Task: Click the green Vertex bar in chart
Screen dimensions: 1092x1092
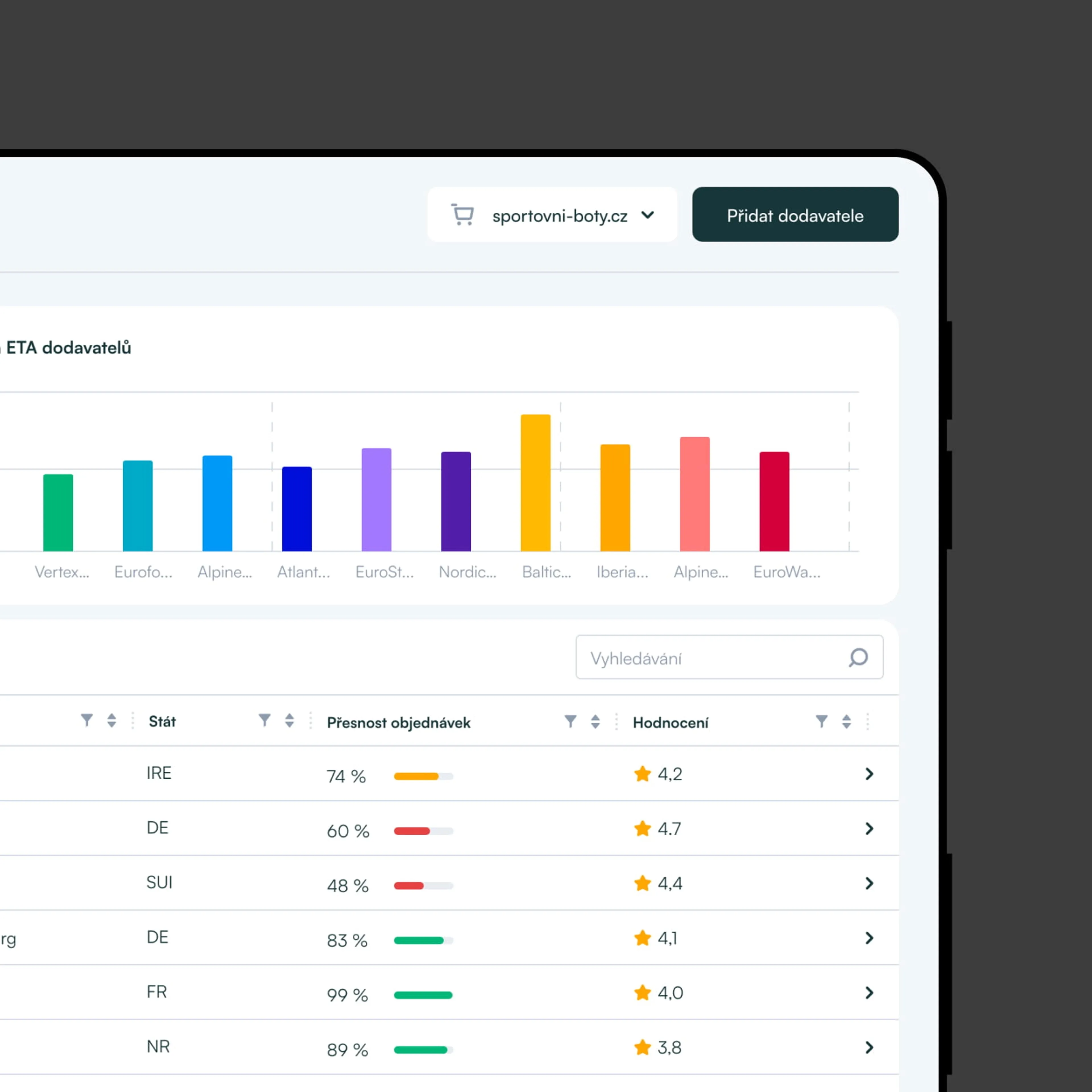Action: [58, 513]
